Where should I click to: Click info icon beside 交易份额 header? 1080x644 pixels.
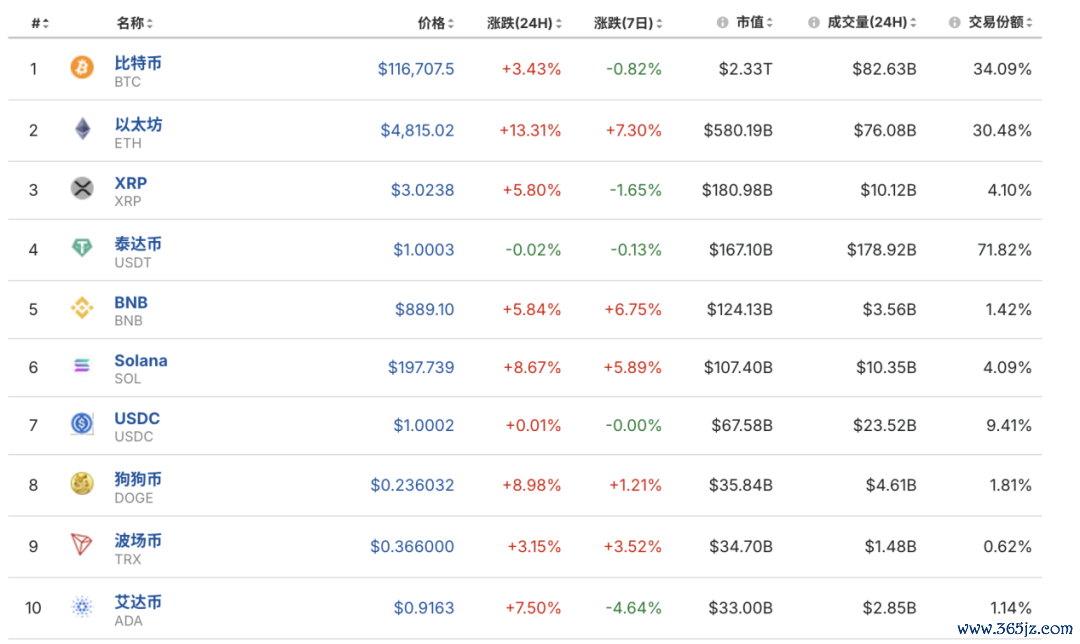(954, 23)
